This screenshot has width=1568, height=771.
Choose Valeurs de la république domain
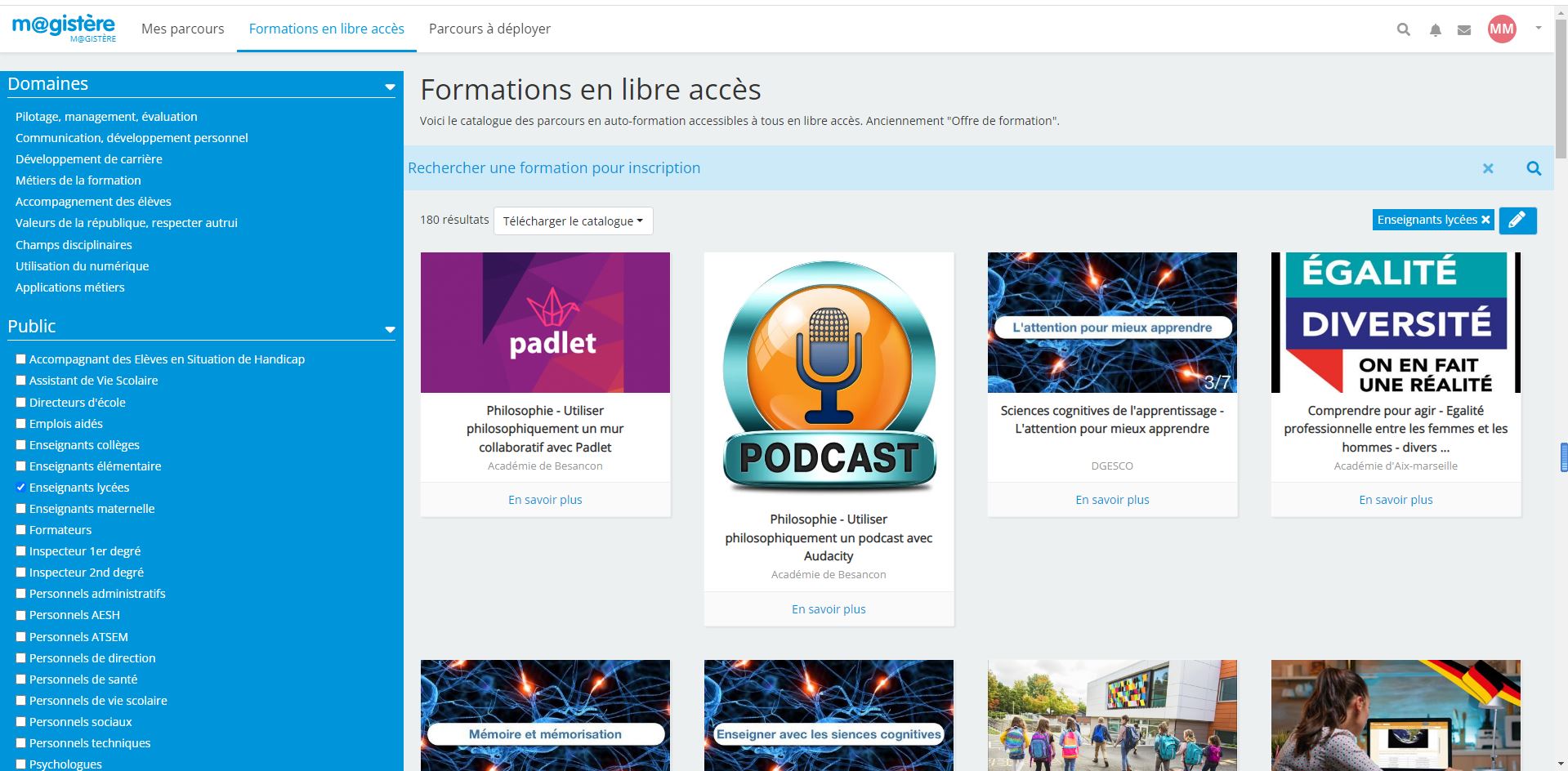click(x=126, y=223)
